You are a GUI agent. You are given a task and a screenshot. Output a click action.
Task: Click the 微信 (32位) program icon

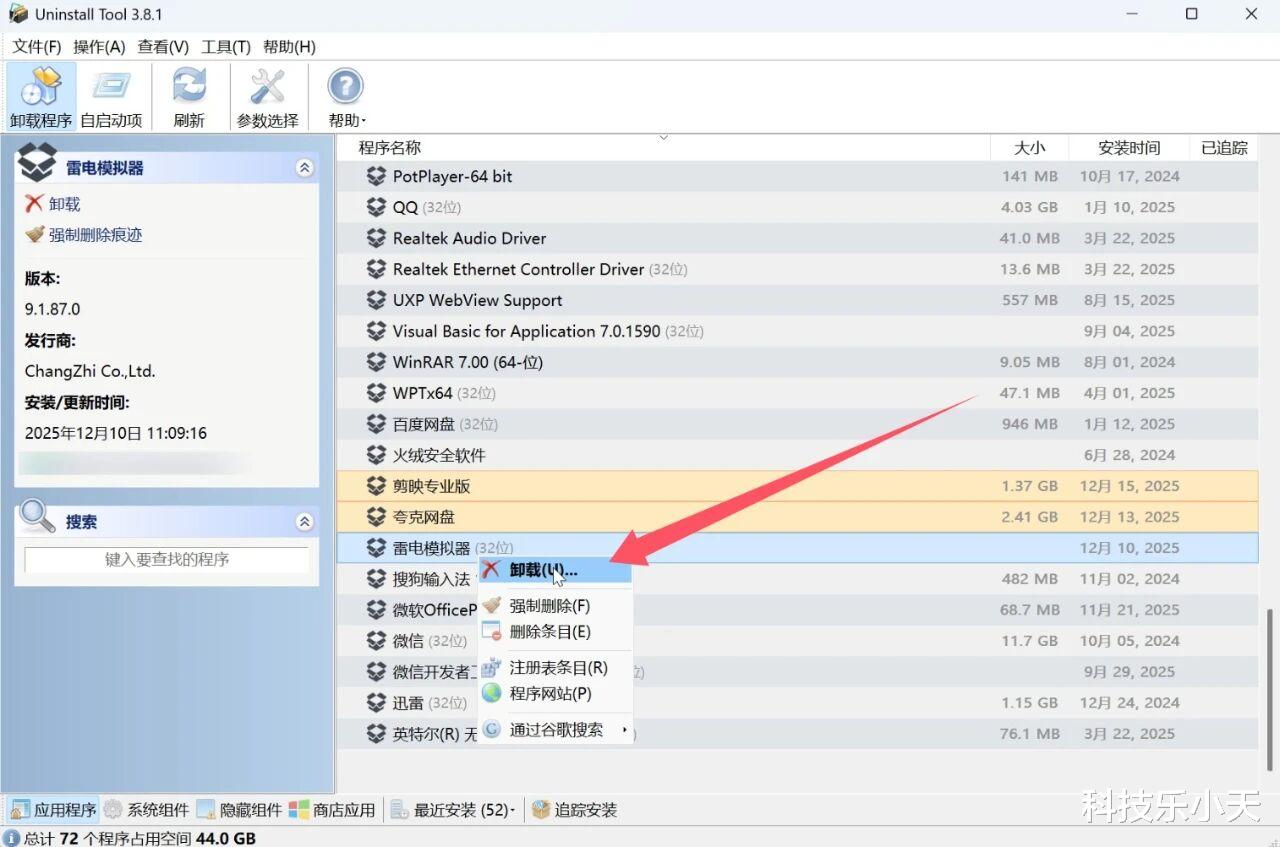click(x=376, y=641)
